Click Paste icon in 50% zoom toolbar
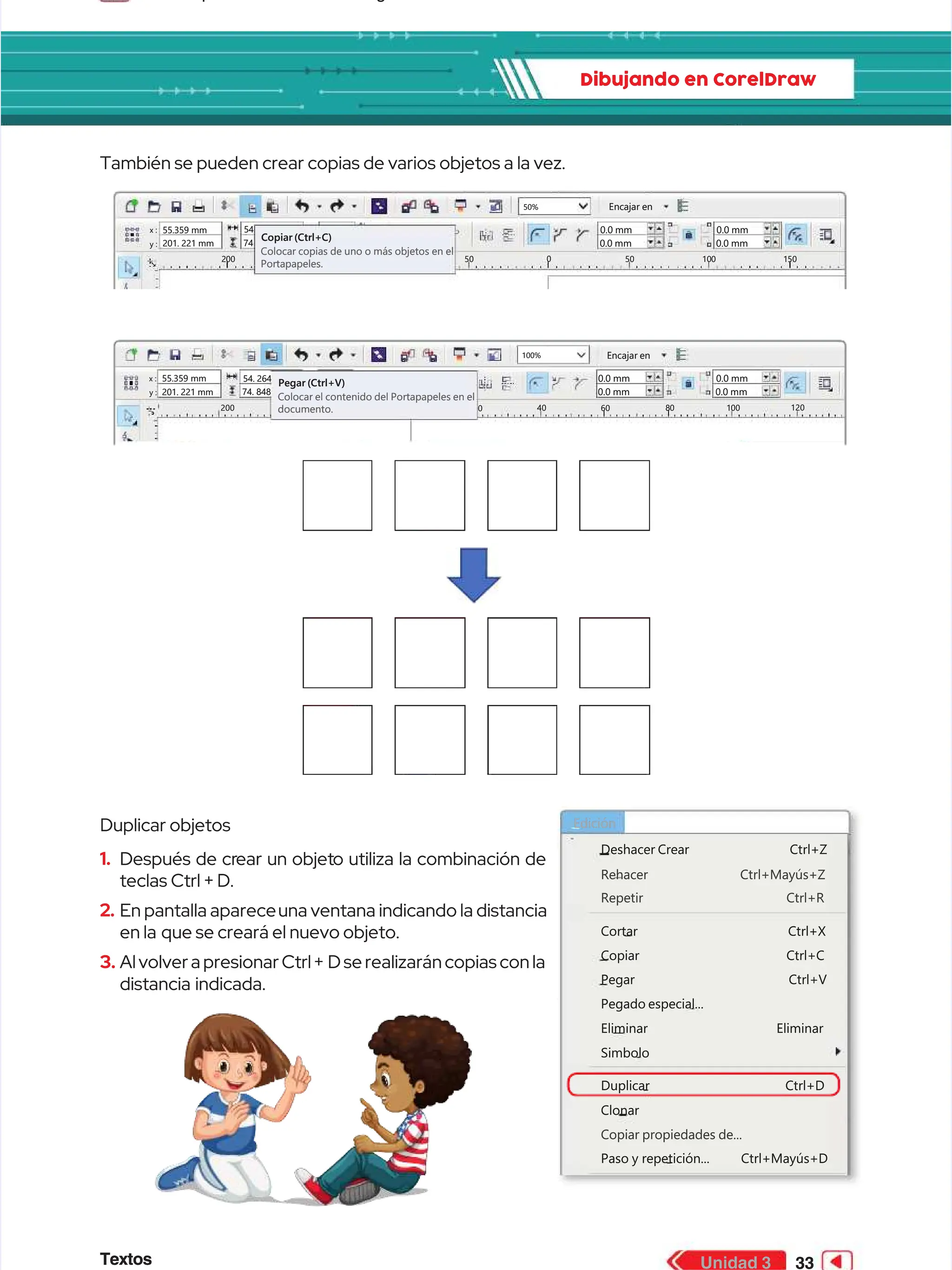This screenshot has height=1270, width=952. coord(272,206)
